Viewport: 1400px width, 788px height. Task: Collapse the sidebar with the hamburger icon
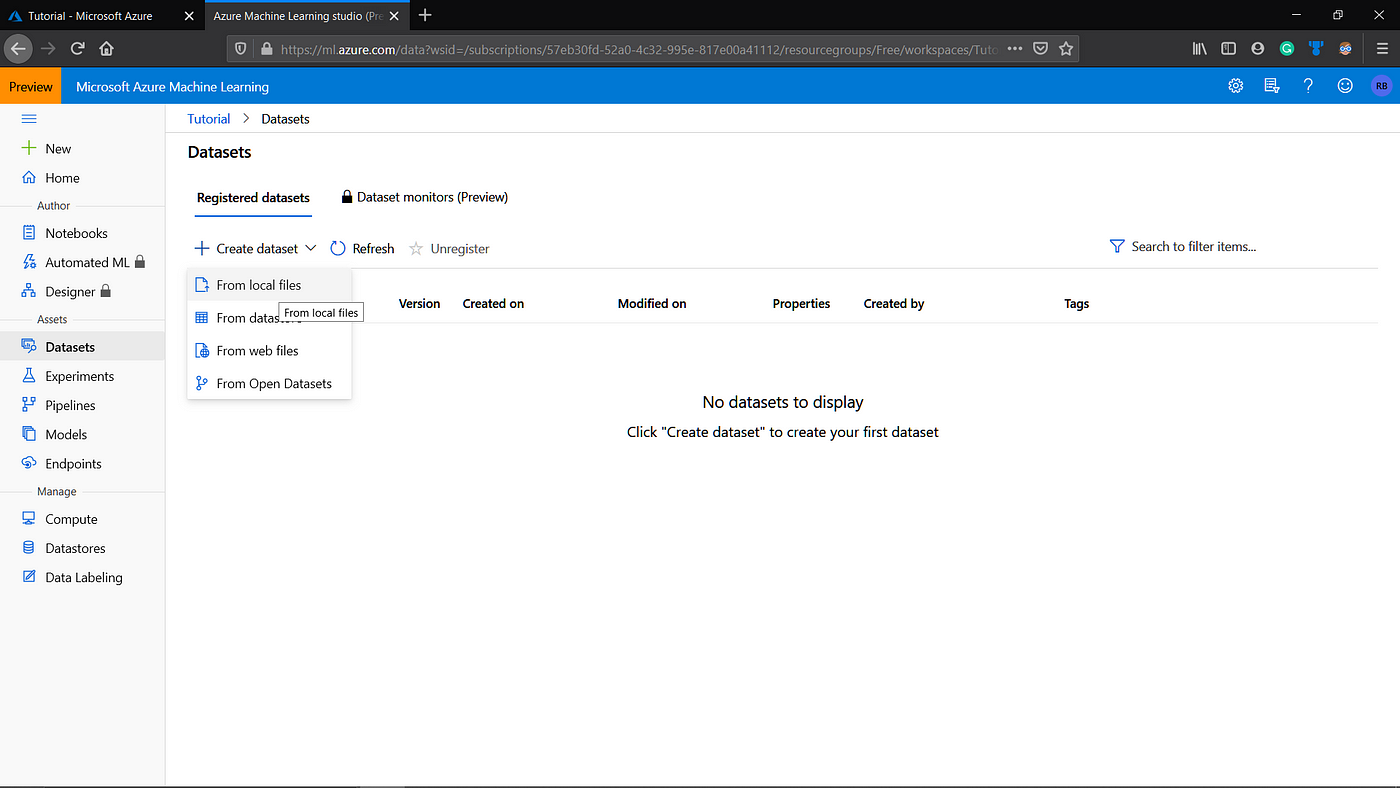[x=29, y=119]
